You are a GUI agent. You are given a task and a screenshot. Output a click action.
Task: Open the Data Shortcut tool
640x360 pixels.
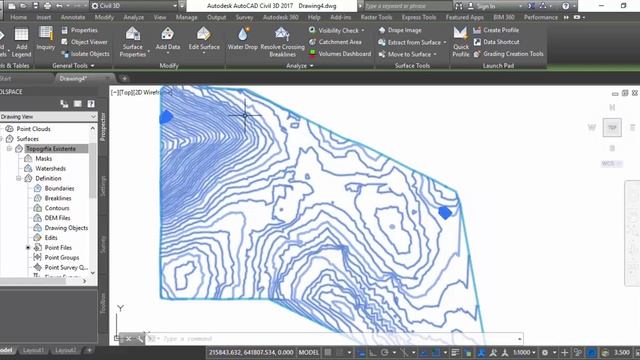coord(496,42)
